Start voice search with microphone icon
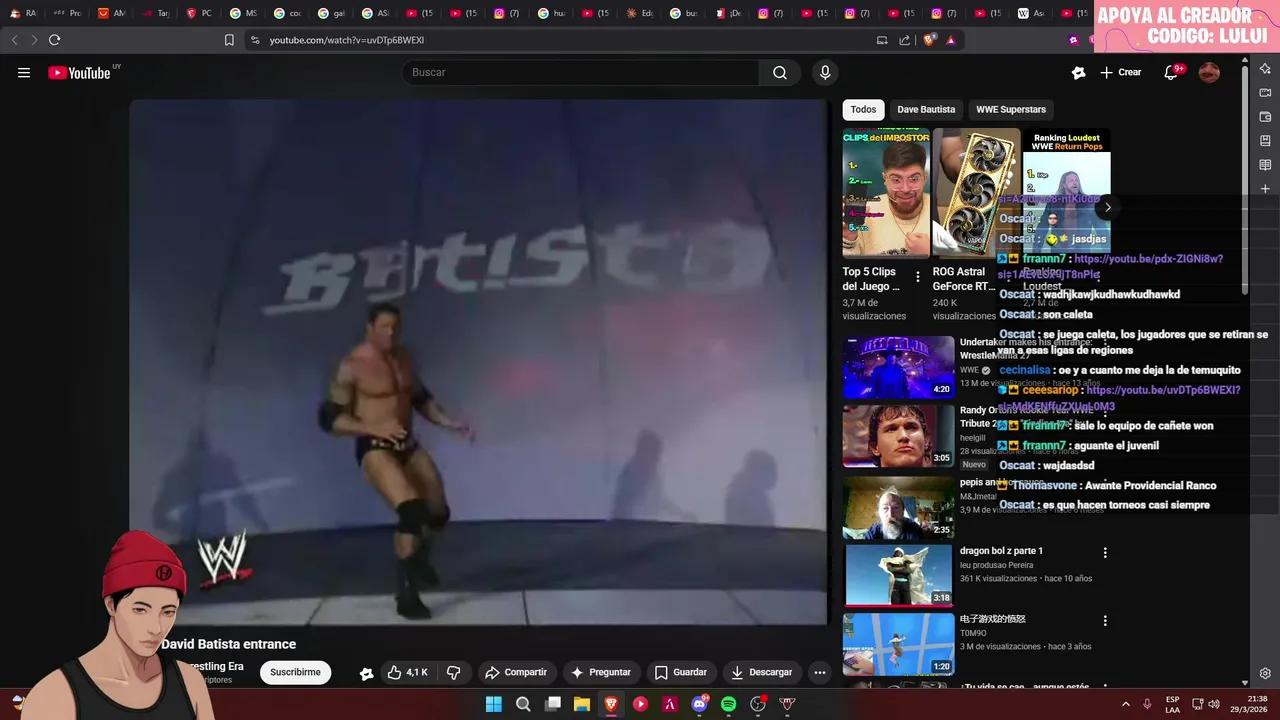This screenshot has height=720, width=1280. [x=825, y=72]
